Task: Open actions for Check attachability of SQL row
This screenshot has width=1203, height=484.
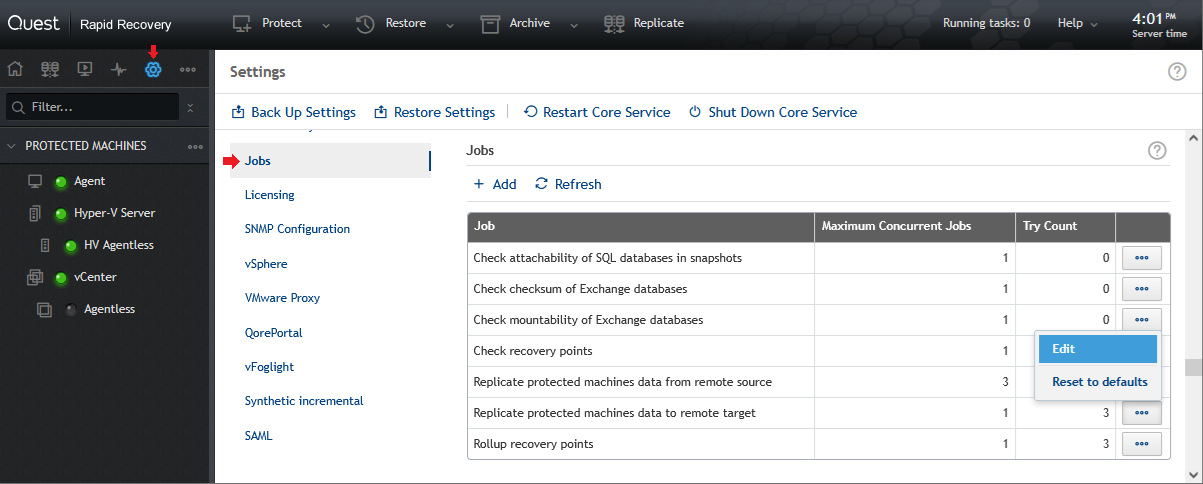Action: 1142,258
